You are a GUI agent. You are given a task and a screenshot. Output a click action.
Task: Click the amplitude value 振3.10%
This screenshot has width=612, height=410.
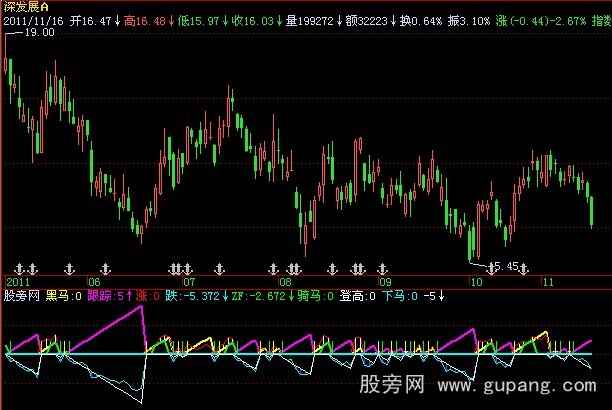(x=469, y=21)
